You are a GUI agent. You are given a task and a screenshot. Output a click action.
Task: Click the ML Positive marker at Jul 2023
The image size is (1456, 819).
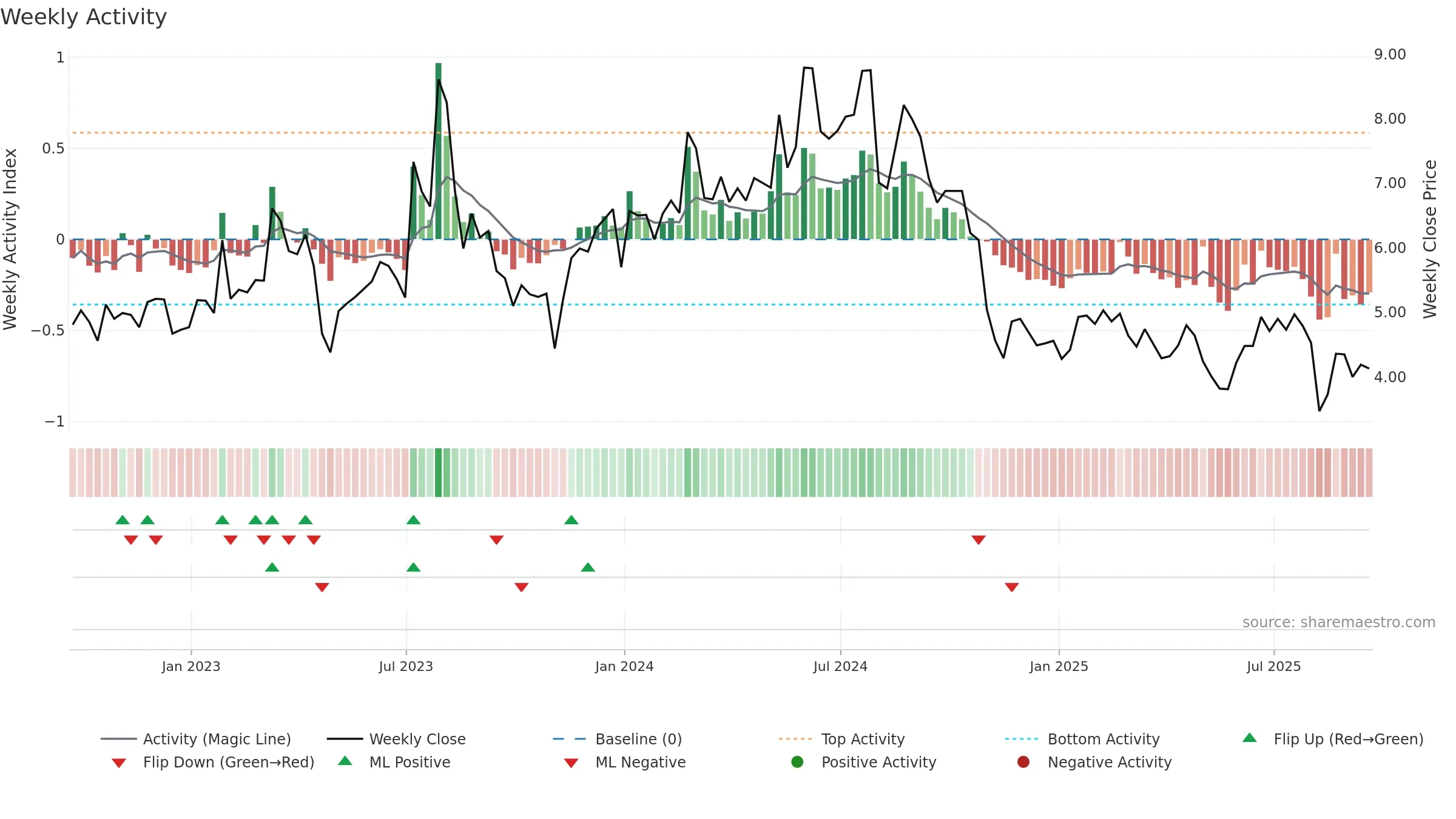[x=413, y=567]
